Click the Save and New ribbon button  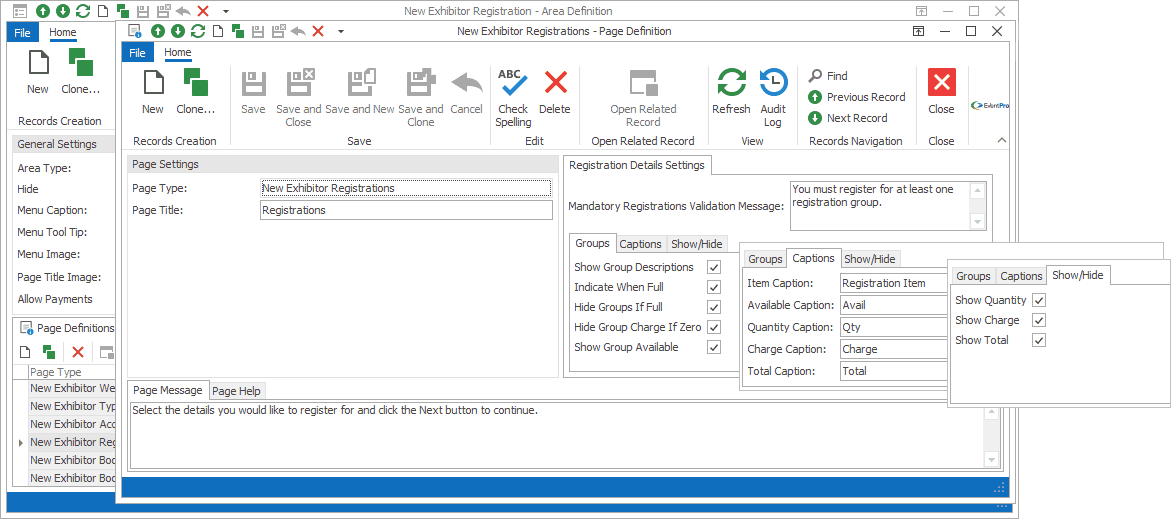point(360,93)
